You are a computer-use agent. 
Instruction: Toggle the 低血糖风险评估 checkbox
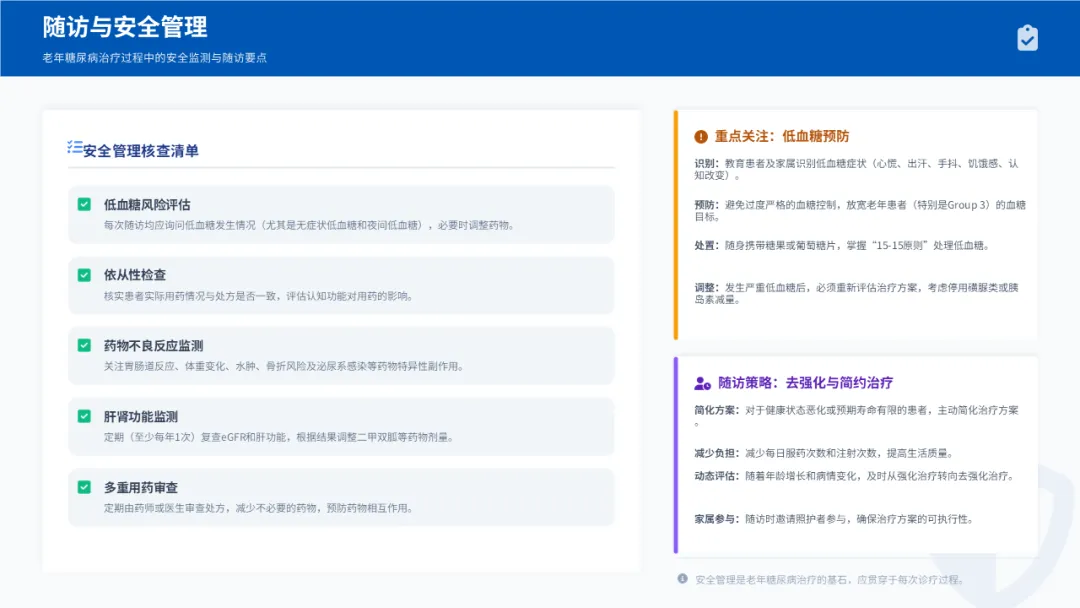[84, 205]
